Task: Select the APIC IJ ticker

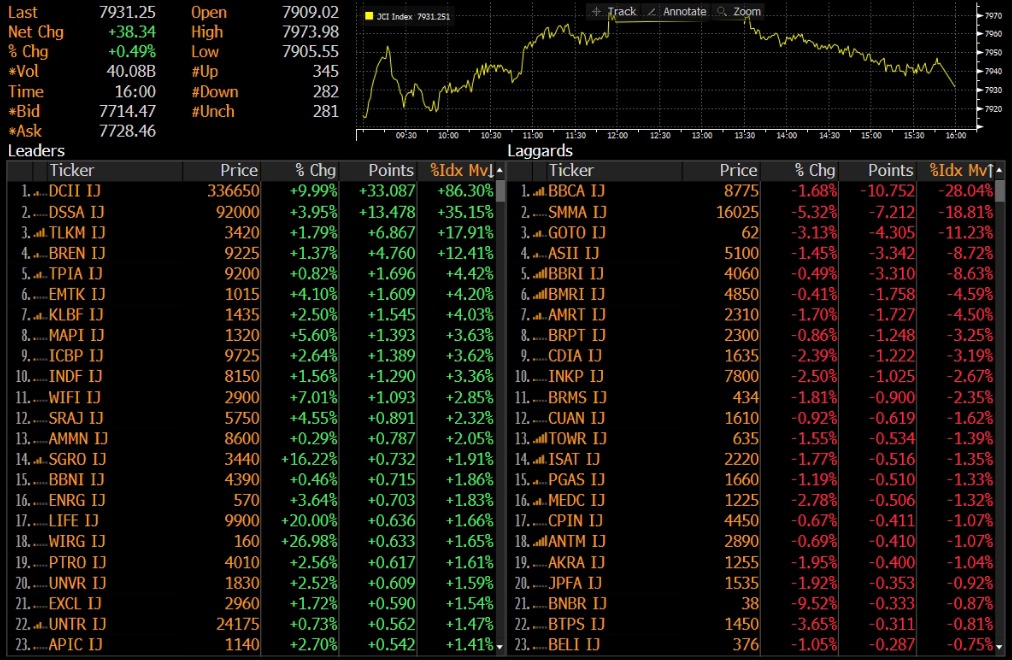Action: tap(75, 645)
